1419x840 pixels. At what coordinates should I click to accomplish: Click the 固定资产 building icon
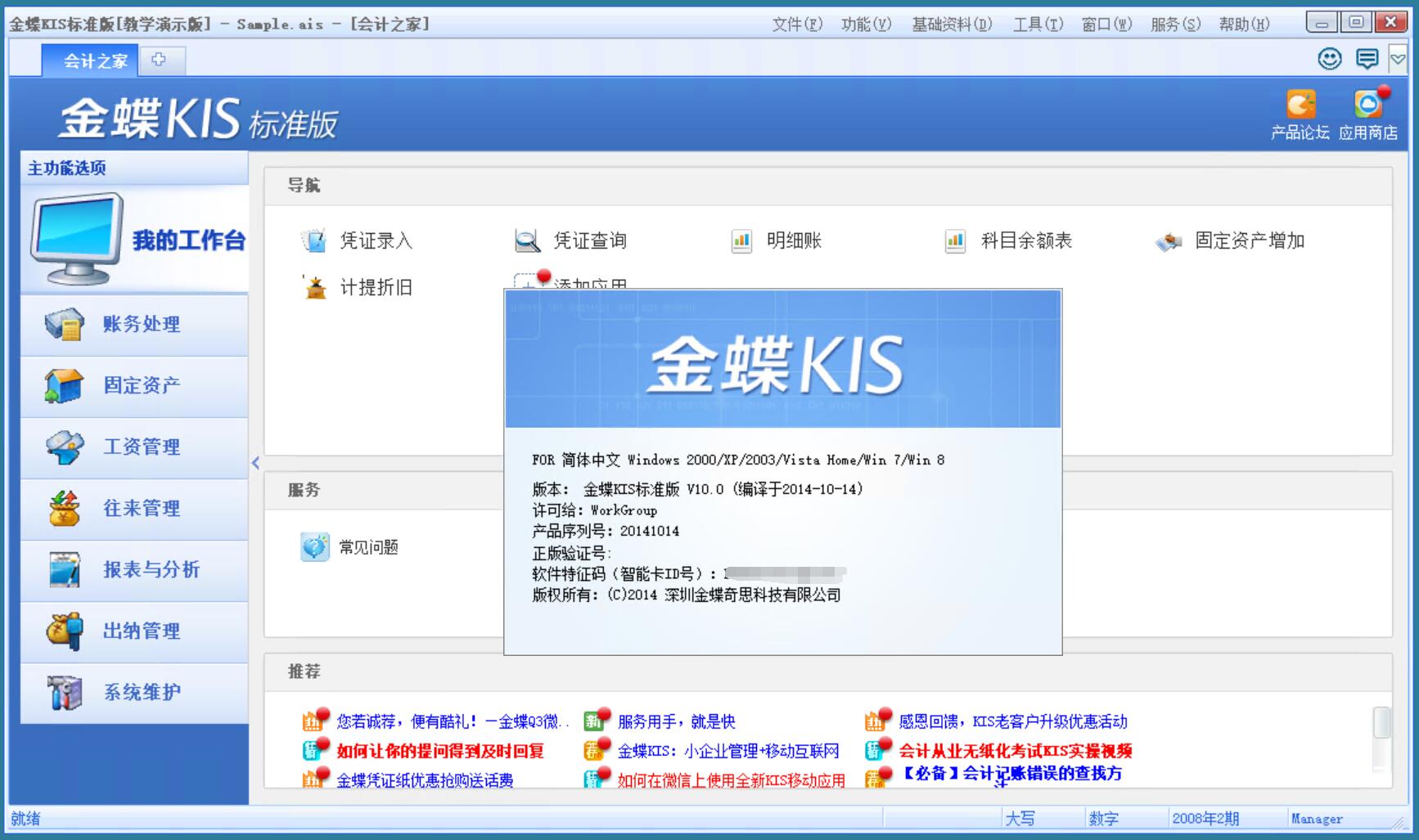[65, 385]
